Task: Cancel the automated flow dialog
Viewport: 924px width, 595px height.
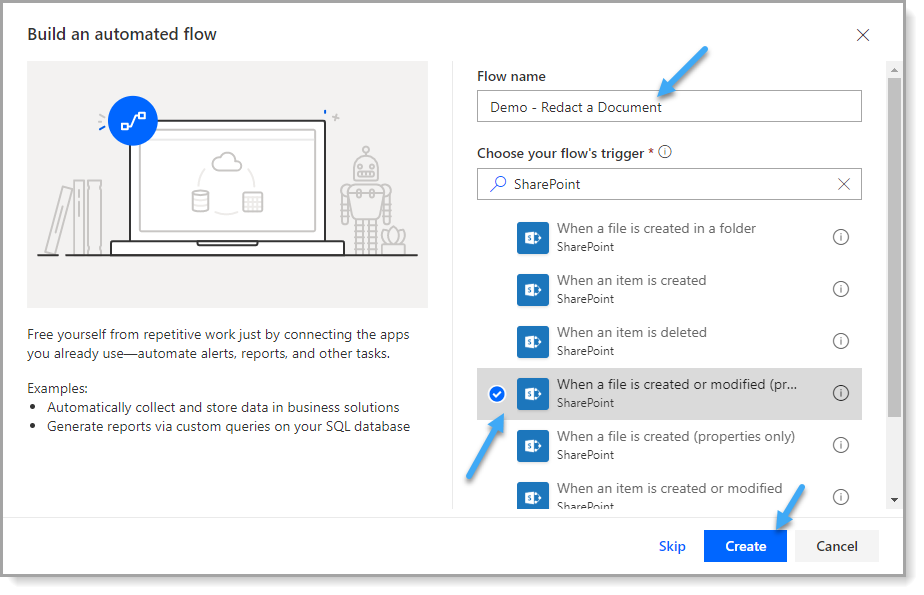Action: coord(836,546)
